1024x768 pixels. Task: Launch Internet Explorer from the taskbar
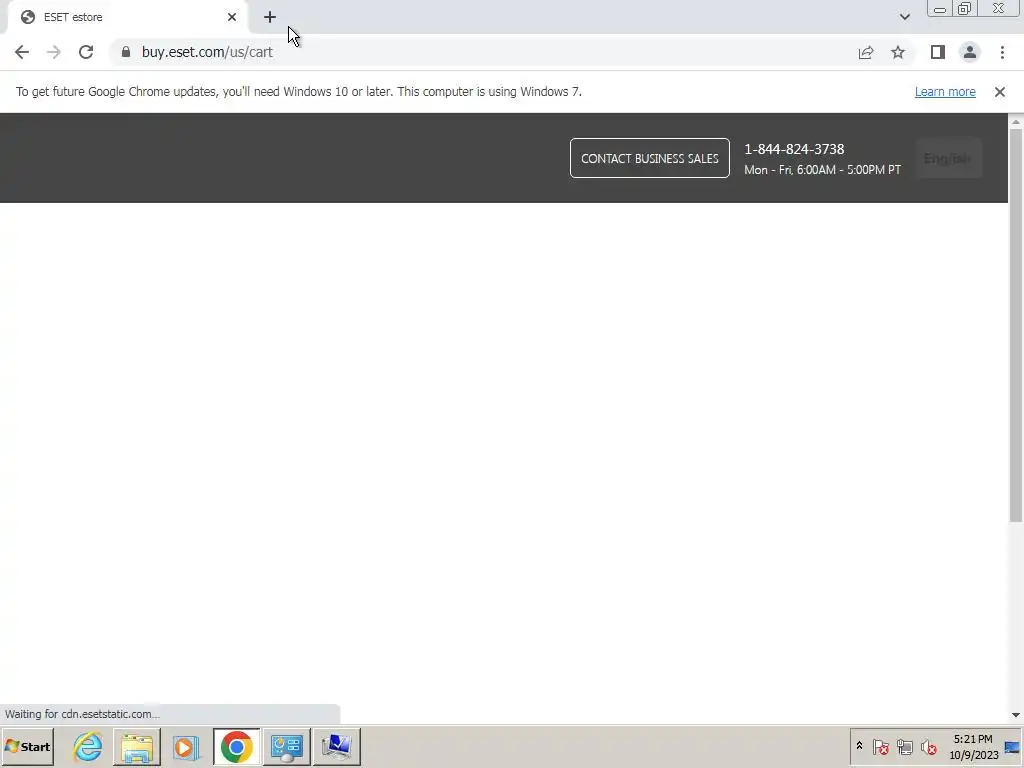point(88,746)
